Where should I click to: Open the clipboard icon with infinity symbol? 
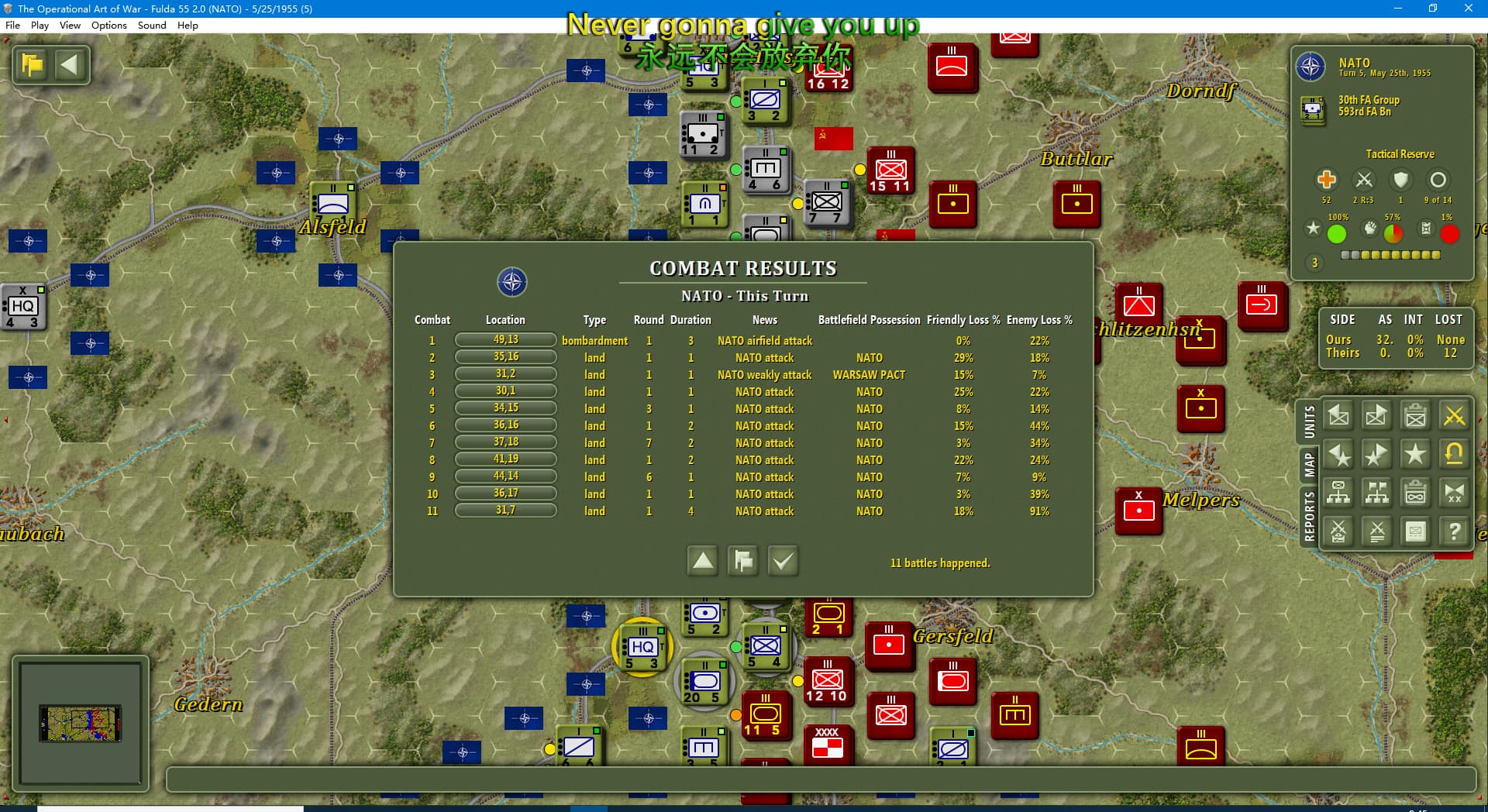[1416, 493]
